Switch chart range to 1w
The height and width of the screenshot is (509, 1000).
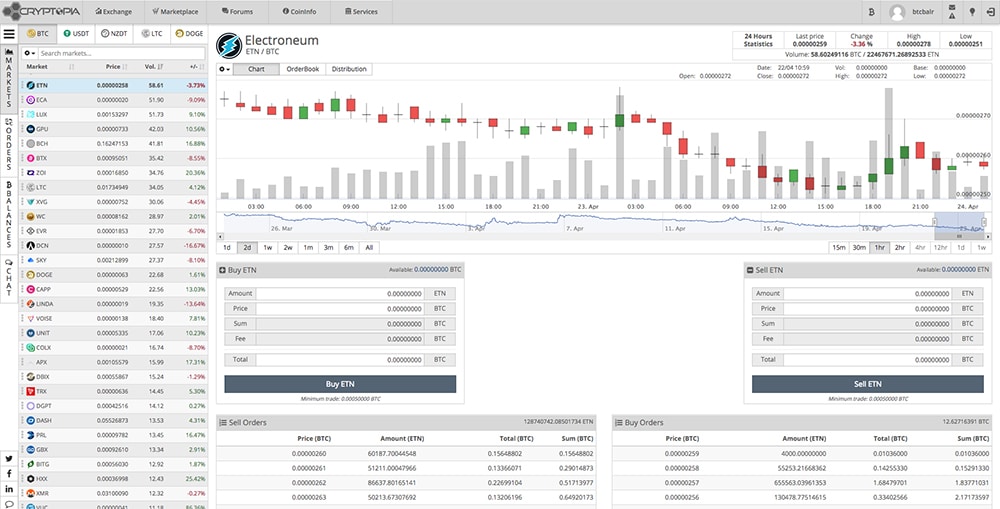pyautogui.click(x=267, y=247)
